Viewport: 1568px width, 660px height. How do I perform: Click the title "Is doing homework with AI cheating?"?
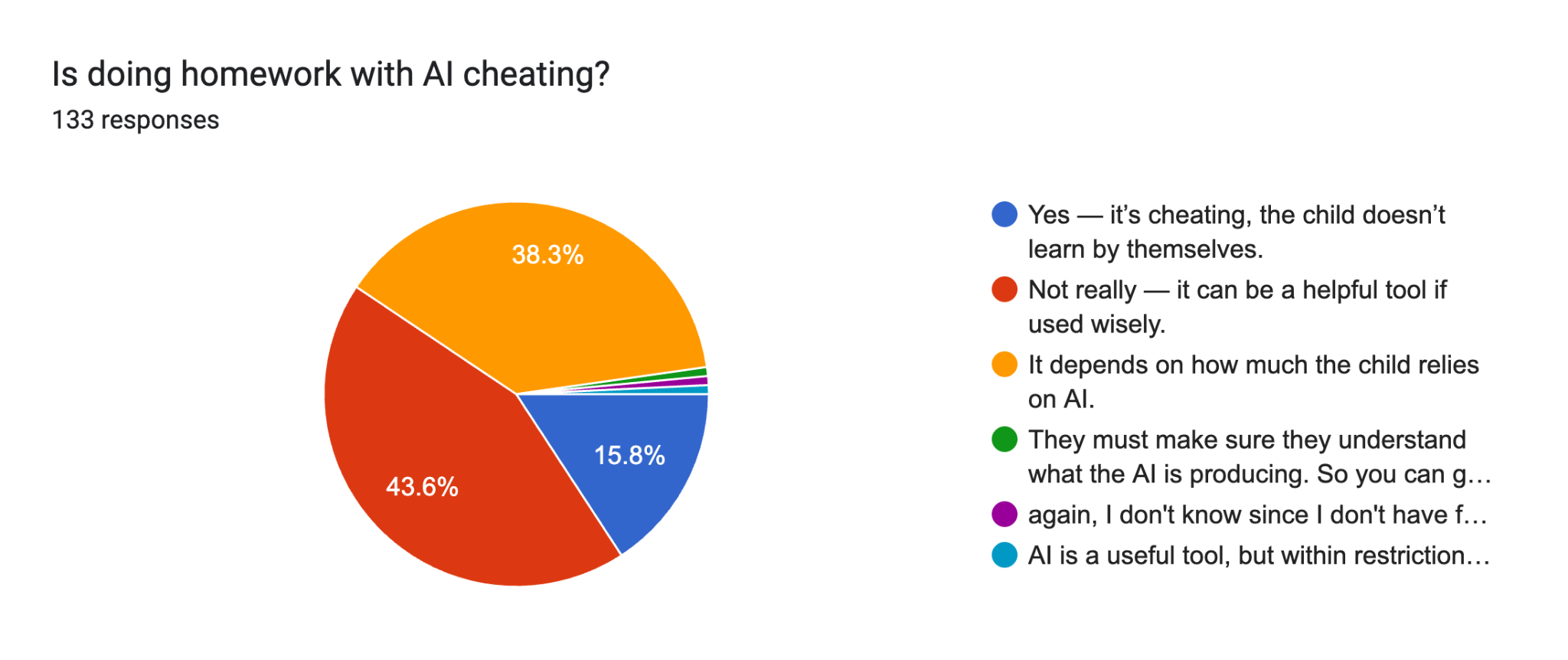(x=330, y=74)
